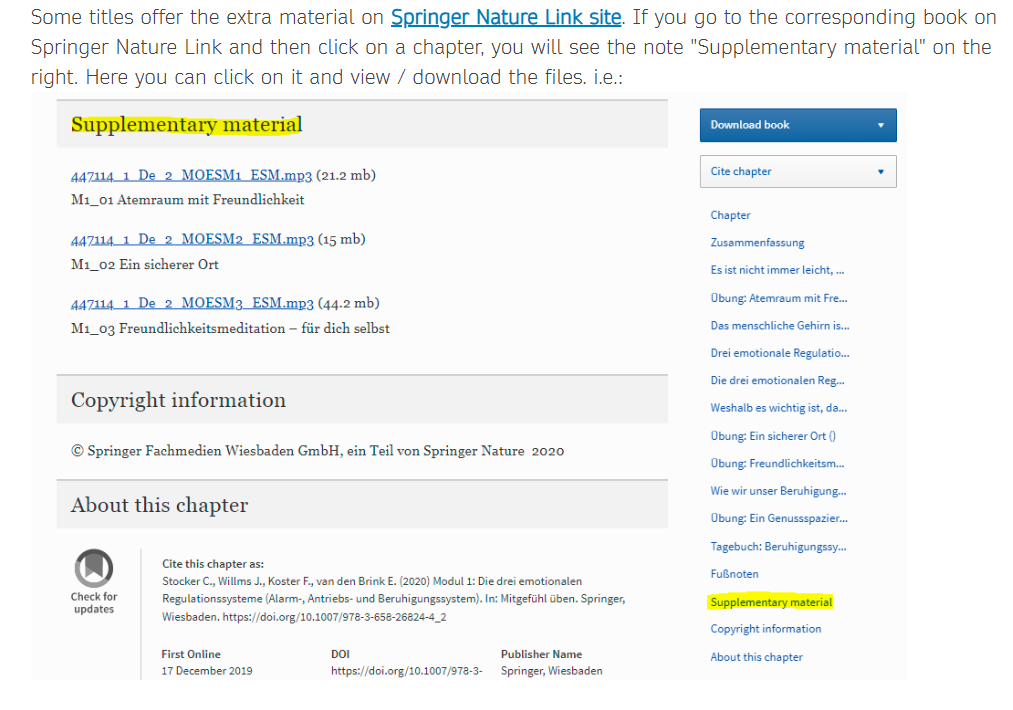Screen dimensions: 1013x710
Task: Jump to Fußnoten section
Action: point(735,574)
